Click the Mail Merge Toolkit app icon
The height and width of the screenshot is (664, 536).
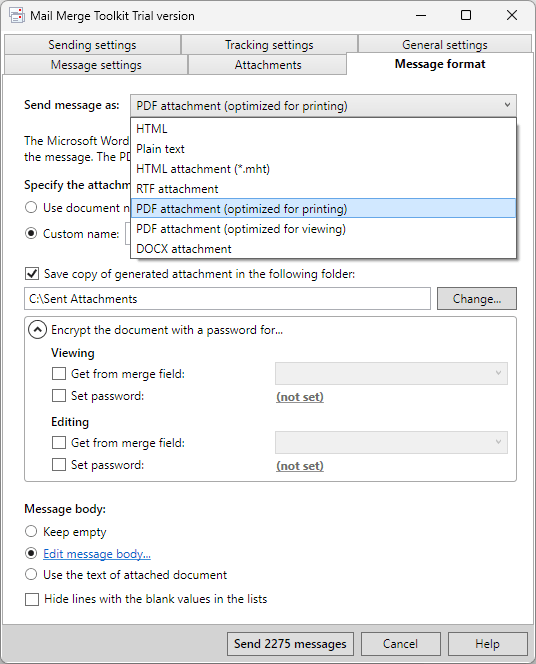pos(17,16)
